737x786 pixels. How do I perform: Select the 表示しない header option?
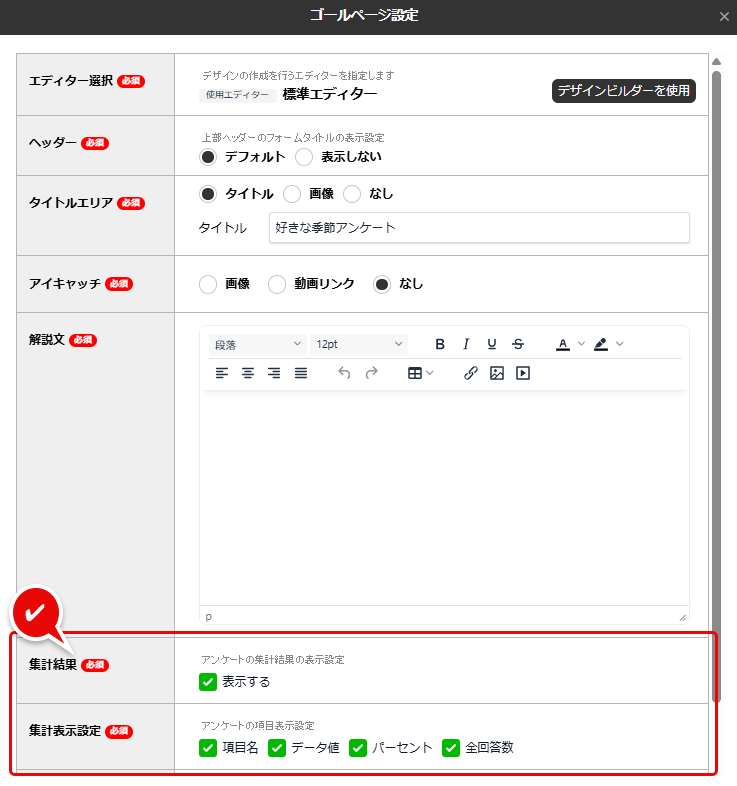tap(304, 157)
